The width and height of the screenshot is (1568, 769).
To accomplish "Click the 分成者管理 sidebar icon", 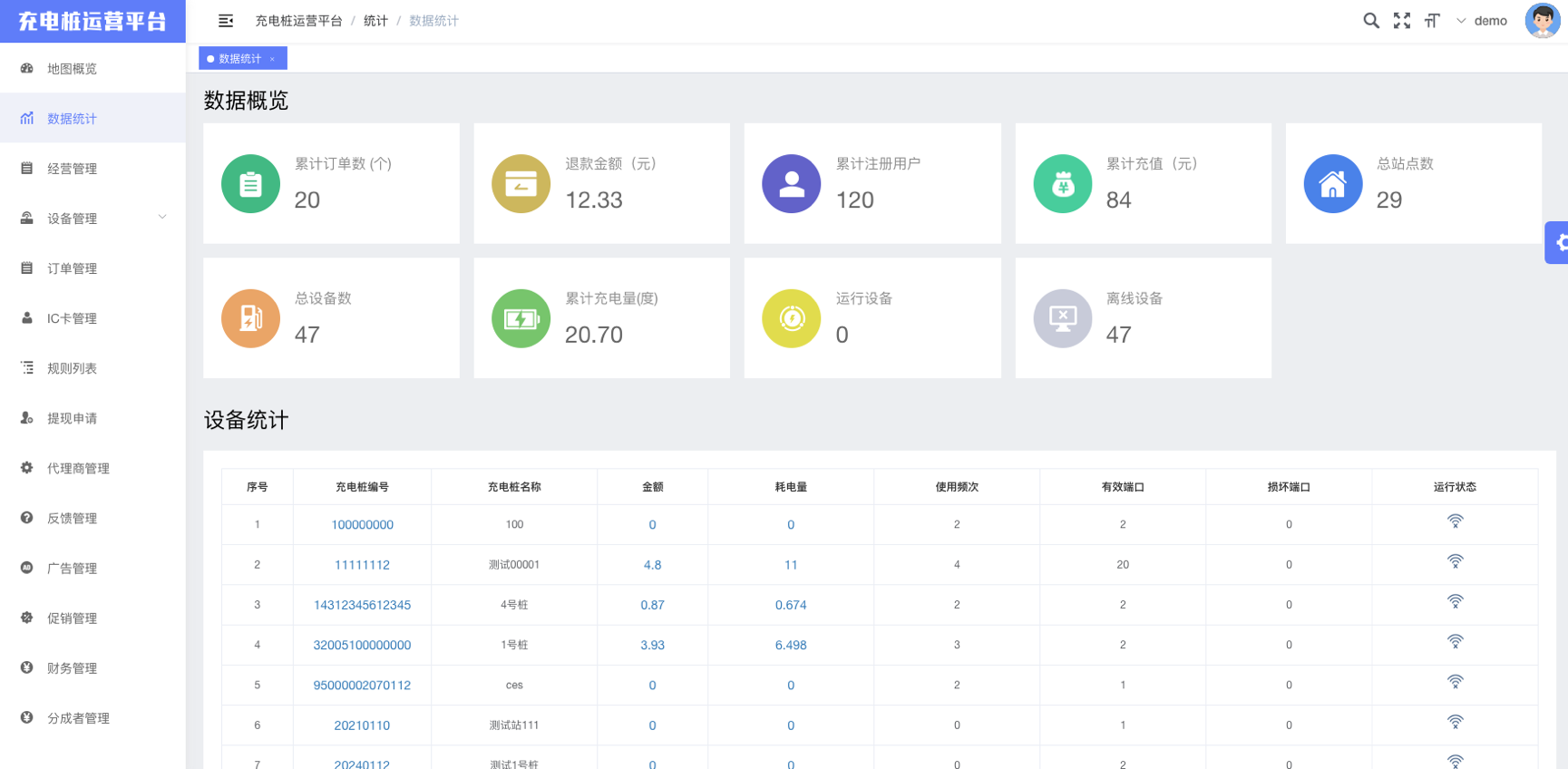I will click(27, 716).
